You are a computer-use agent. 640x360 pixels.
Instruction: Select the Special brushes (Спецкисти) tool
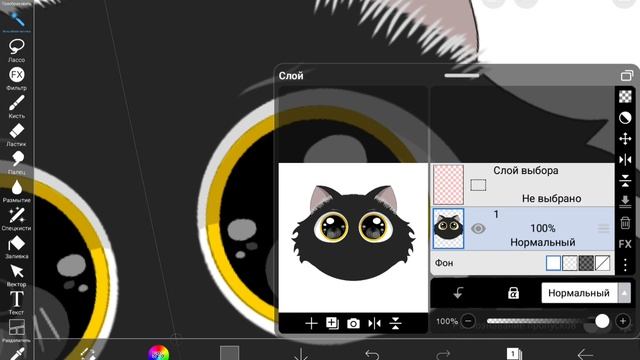pos(16,219)
